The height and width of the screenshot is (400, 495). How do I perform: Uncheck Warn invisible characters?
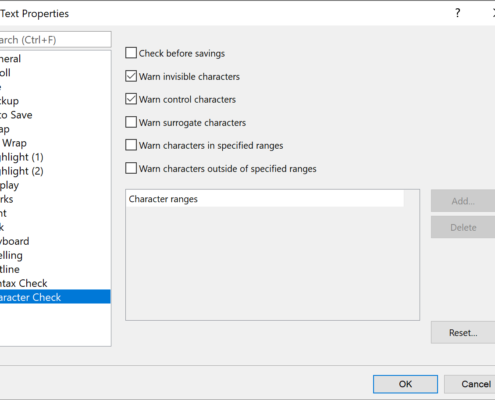[131, 76]
